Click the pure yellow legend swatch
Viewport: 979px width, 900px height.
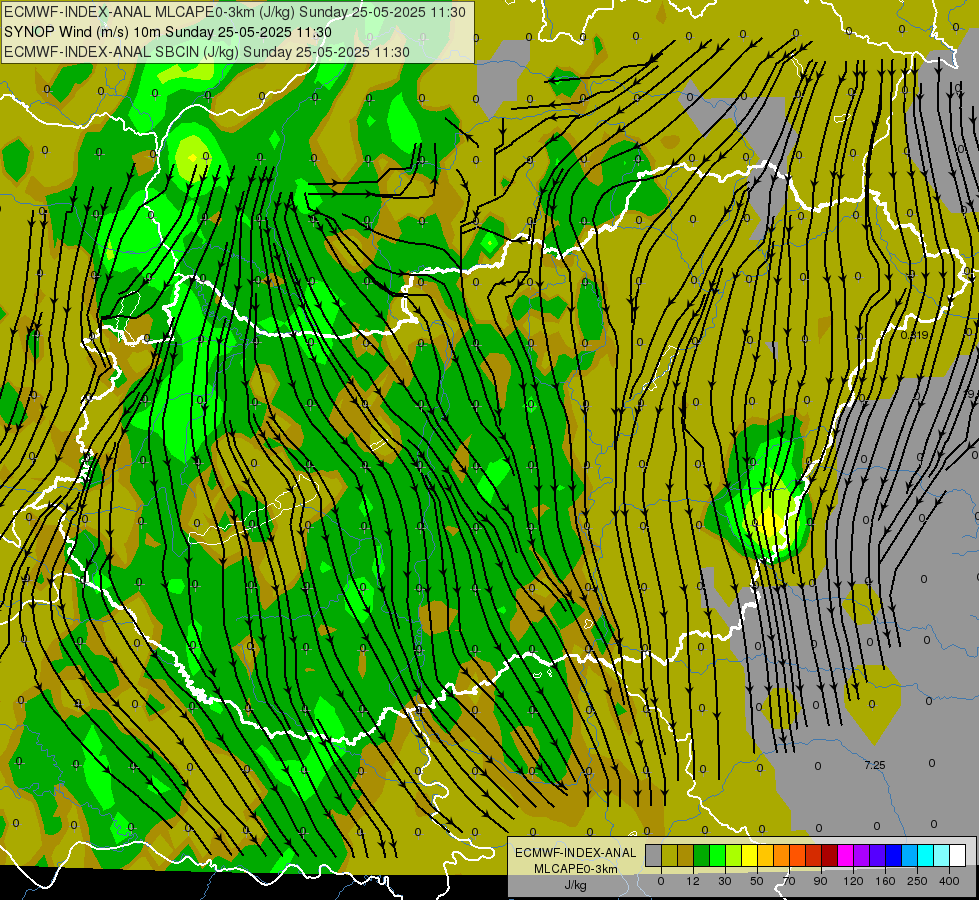click(x=750, y=856)
